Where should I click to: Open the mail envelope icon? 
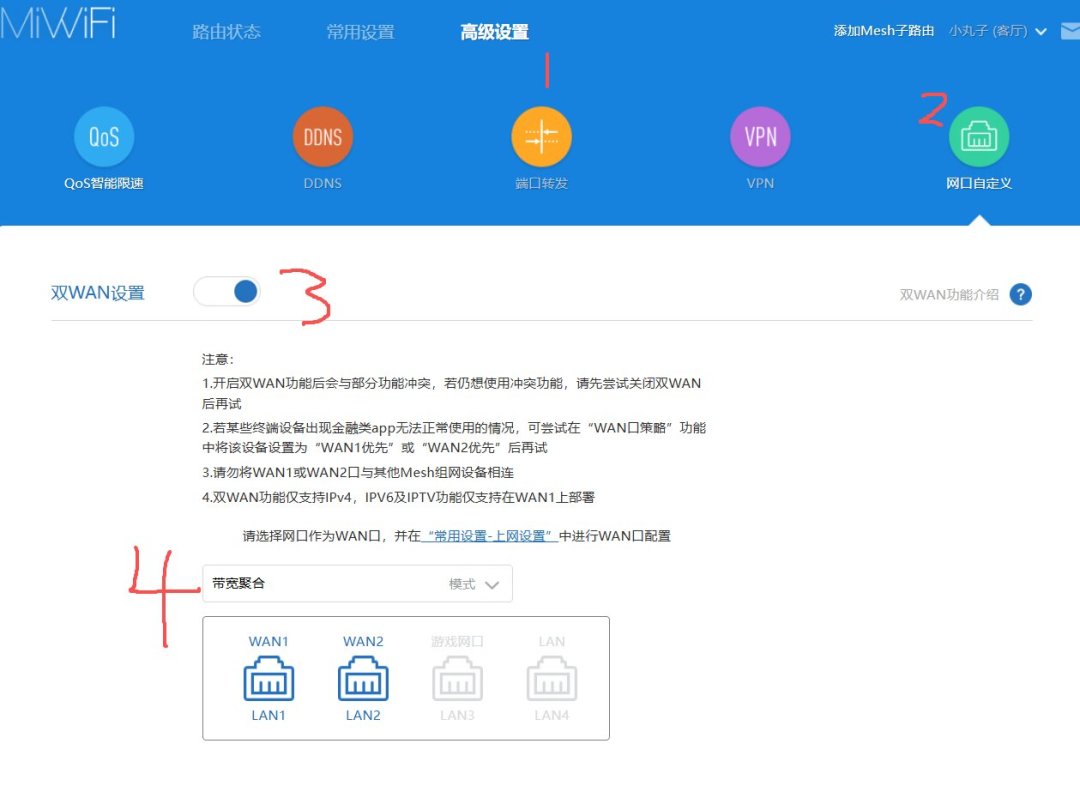[x=1070, y=31]
